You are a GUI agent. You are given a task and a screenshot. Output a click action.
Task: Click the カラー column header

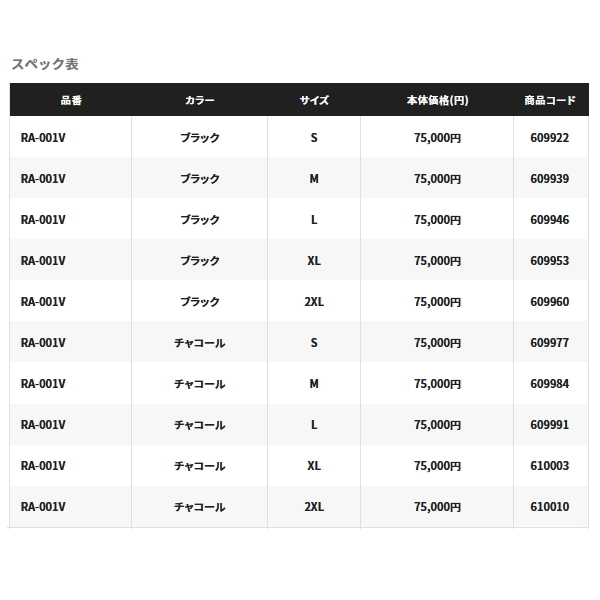click(200, 101)
